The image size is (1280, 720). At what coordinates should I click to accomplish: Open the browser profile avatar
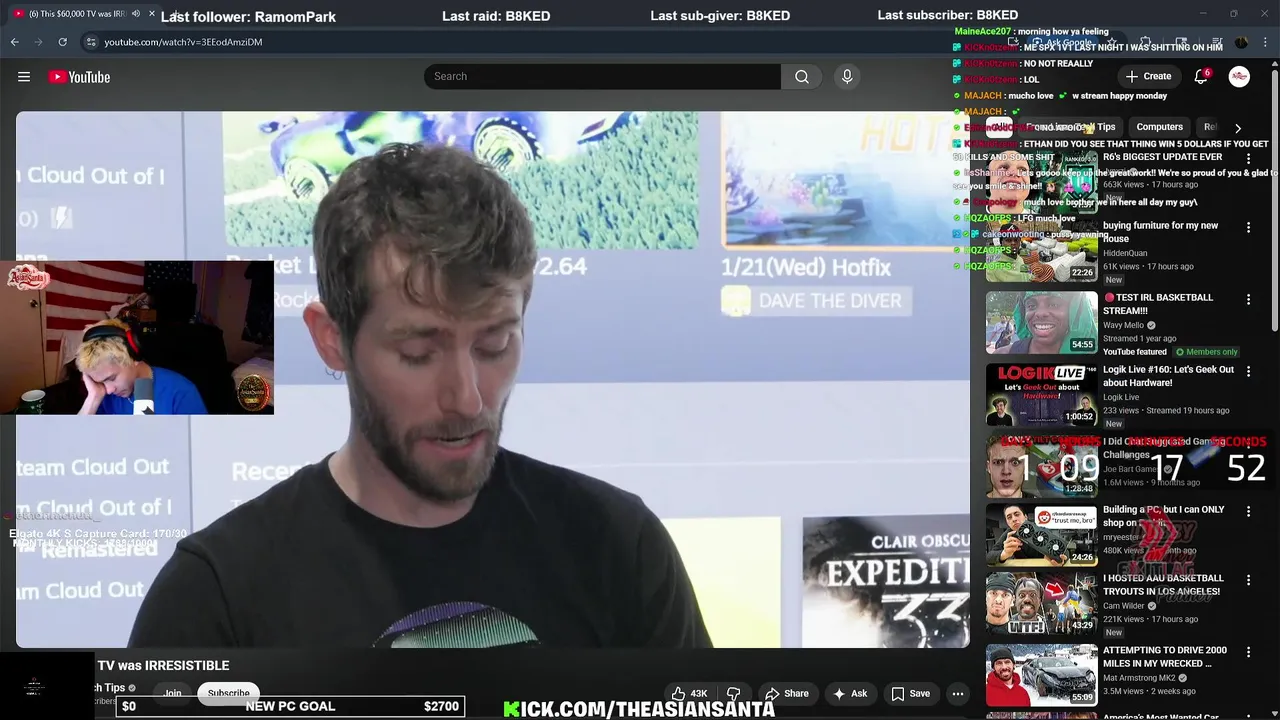point(1241,42)
